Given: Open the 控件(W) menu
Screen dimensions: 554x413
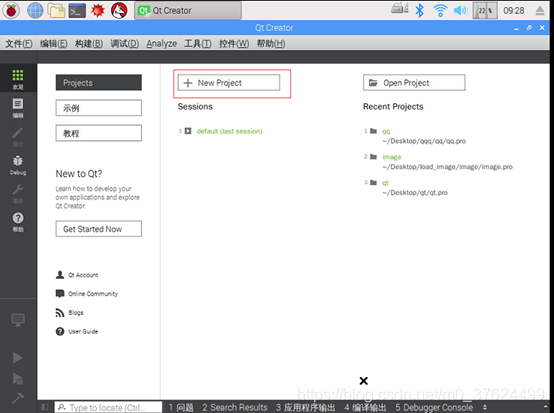Looking at the screenshot, I should point(234,43).
